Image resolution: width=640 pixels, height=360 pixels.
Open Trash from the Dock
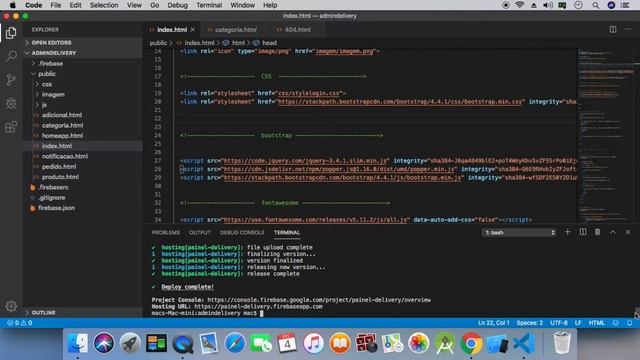click(562, 343)
